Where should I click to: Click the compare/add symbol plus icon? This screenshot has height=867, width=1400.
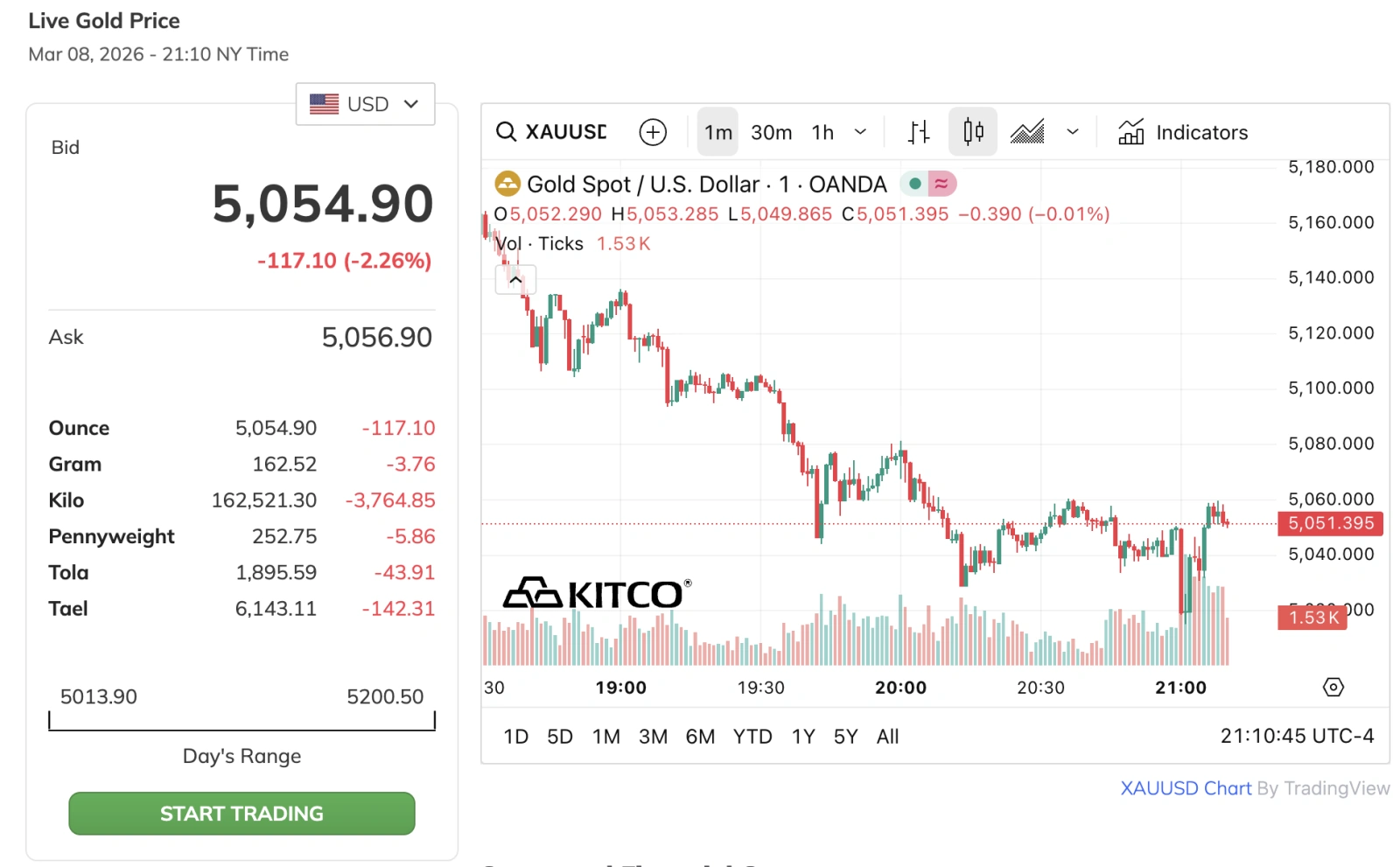pos(653,132)
